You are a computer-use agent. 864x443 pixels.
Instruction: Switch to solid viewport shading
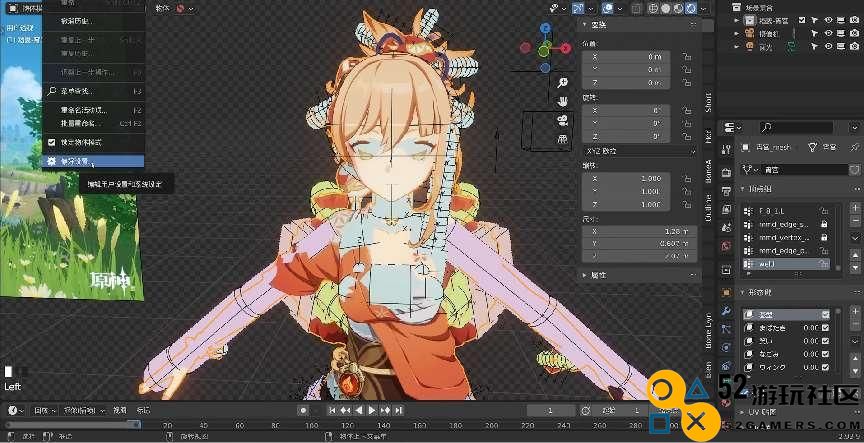pyautogui.click(x=666, y=8)
